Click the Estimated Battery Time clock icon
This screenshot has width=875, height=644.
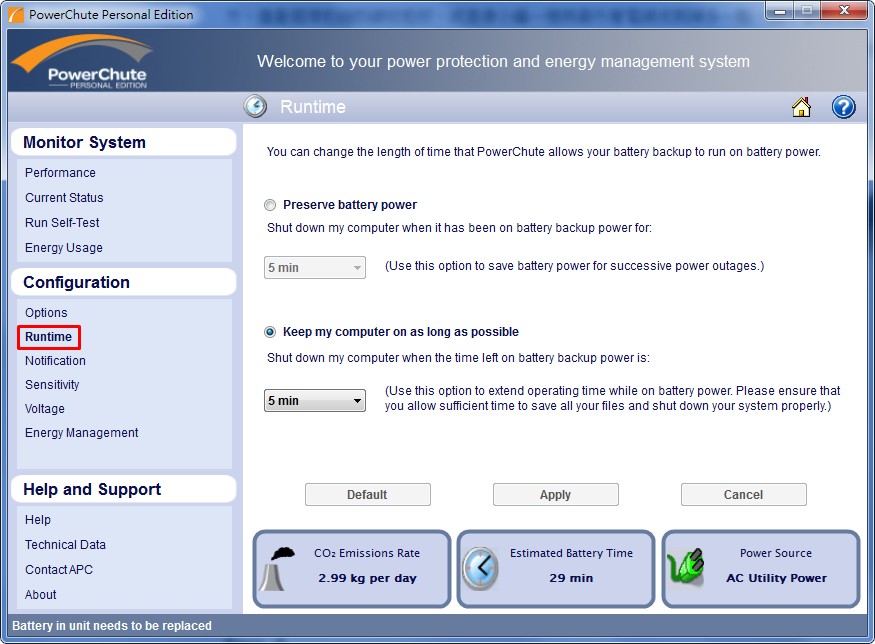(481, 569)
